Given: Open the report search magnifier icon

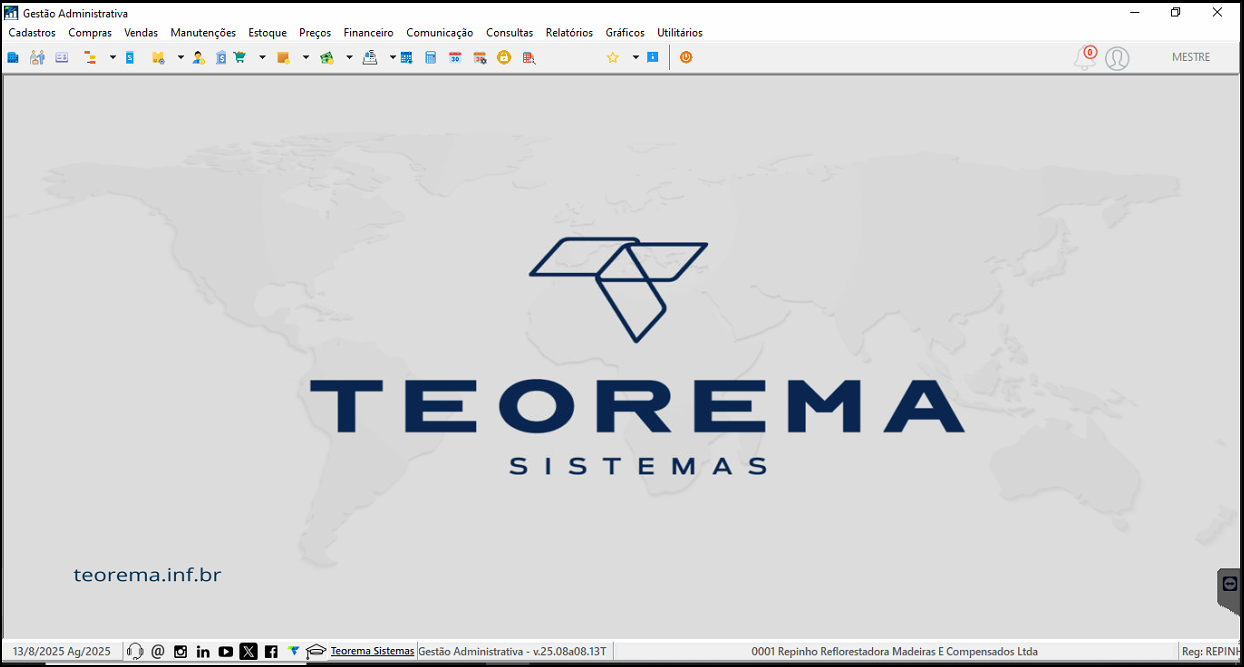Looking at the screenshot, I should (x=529, y=58).
